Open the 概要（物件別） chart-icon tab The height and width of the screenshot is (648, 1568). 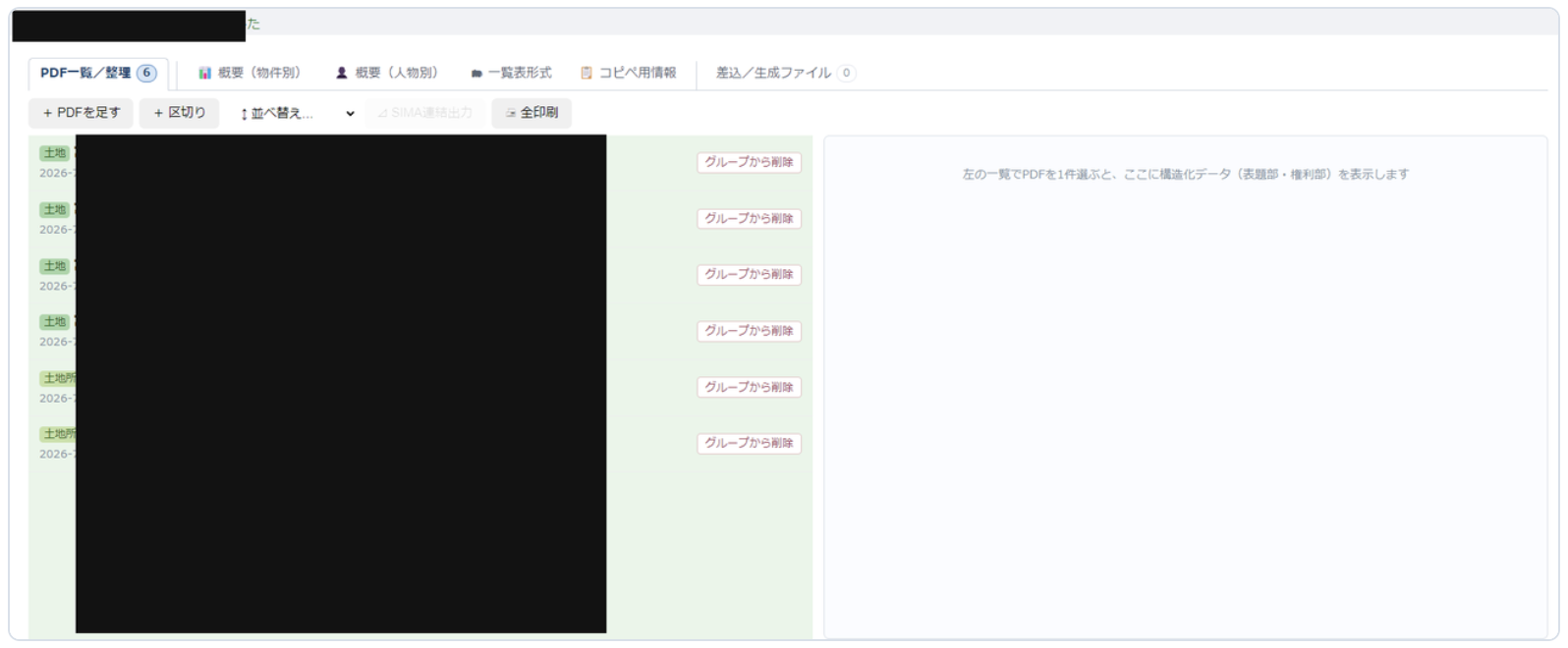coord(250,73)
